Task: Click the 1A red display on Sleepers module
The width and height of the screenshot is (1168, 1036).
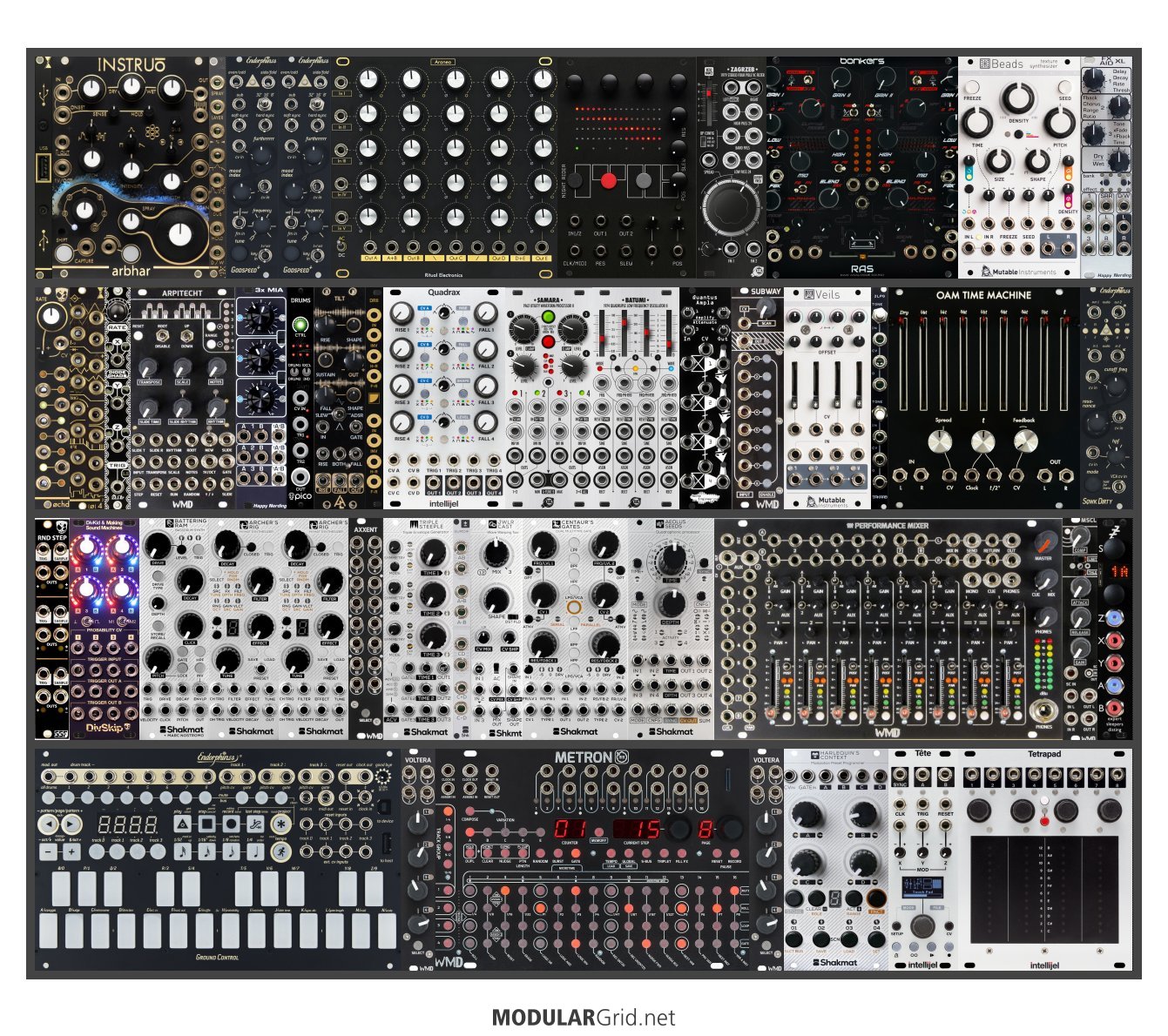Action: [1120, 572]
